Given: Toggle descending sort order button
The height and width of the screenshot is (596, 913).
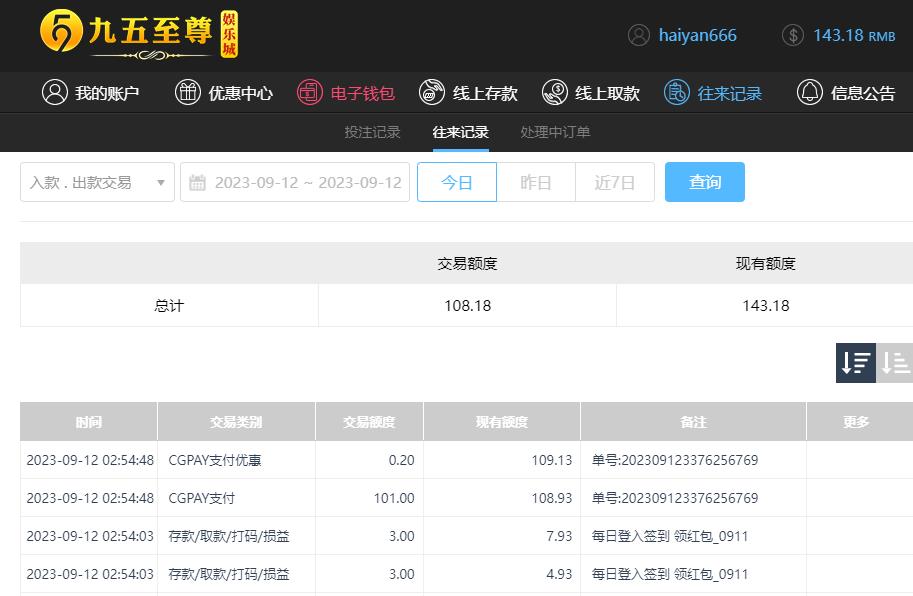Looking at the screenshot, I should click(856, 363).
